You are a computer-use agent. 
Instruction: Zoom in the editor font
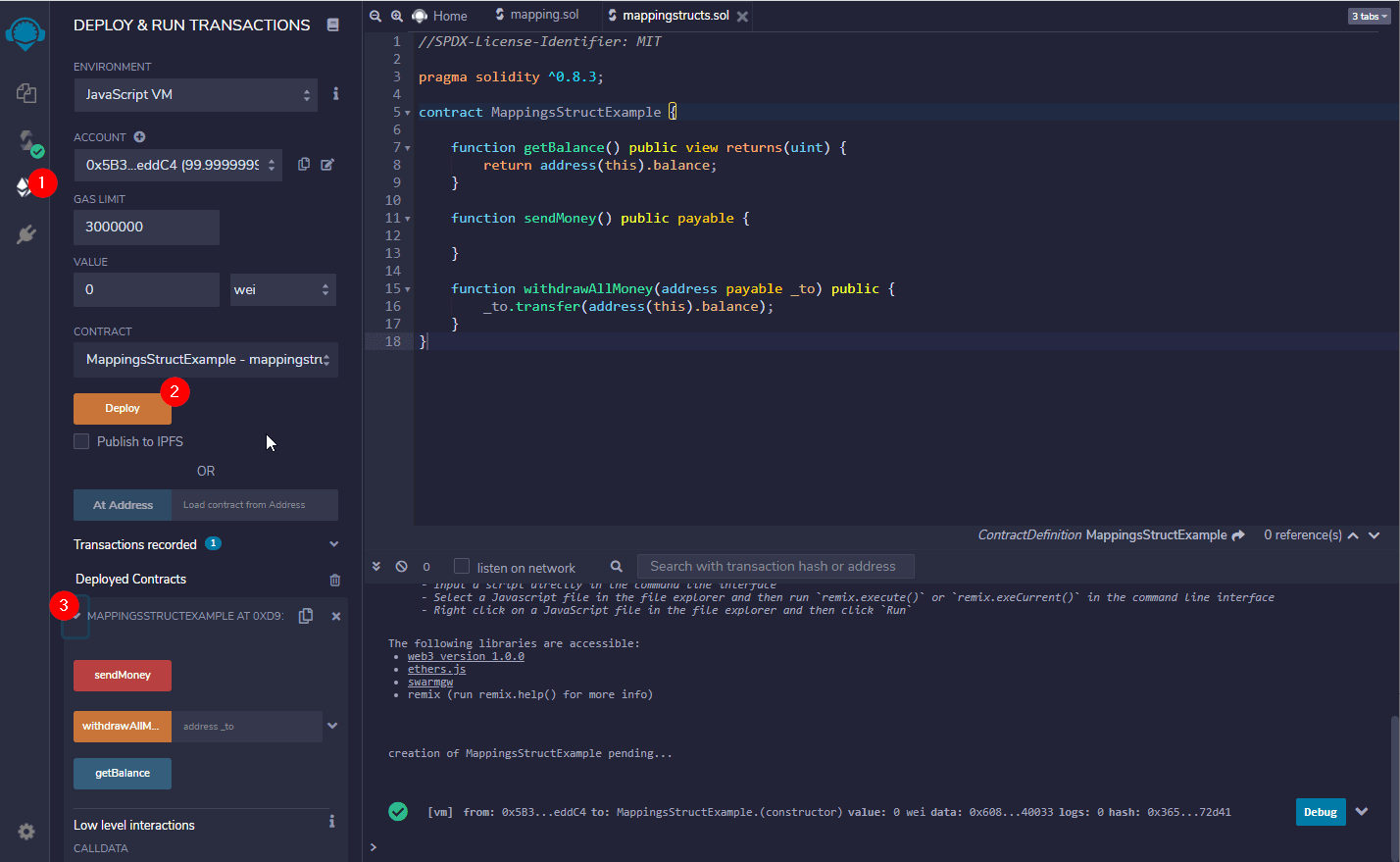[x=397, y=16]
